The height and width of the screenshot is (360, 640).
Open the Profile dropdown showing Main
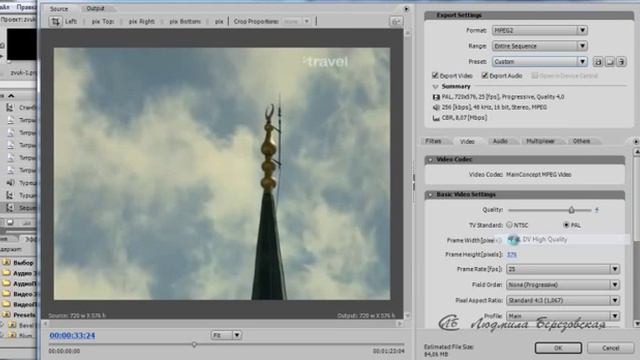tap(563, 316)
